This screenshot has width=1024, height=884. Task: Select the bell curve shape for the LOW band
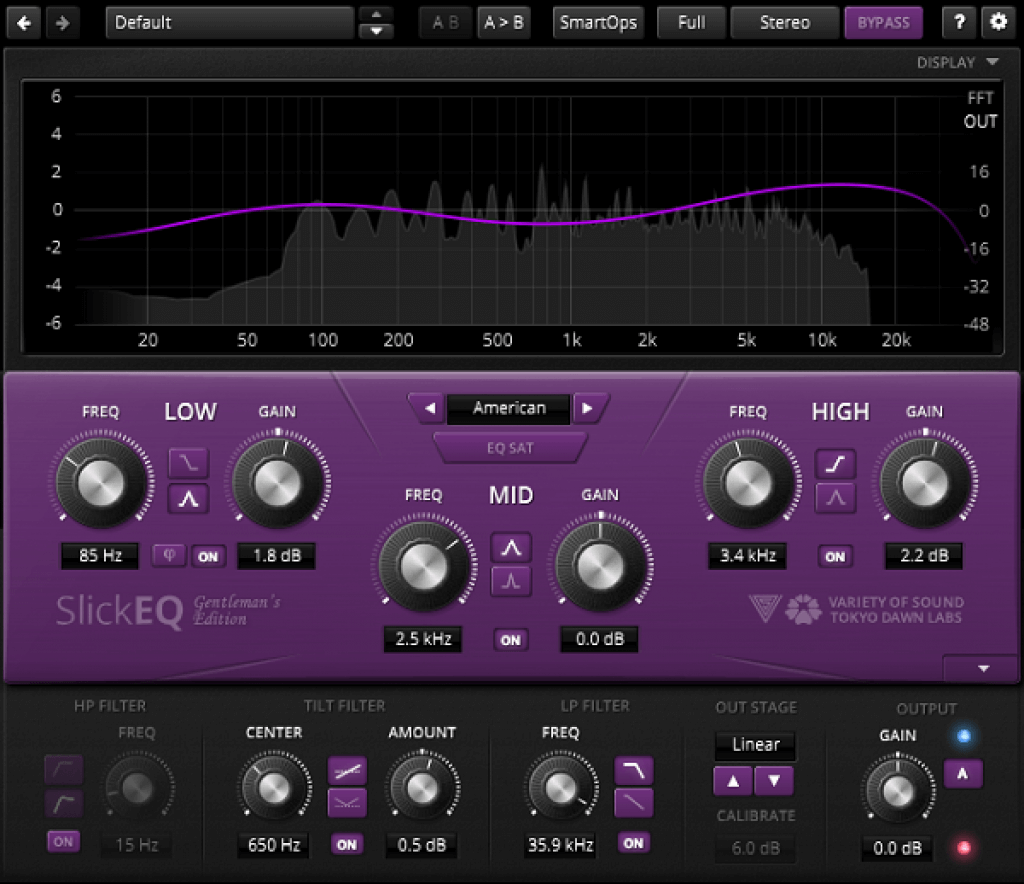pos(186,498)
